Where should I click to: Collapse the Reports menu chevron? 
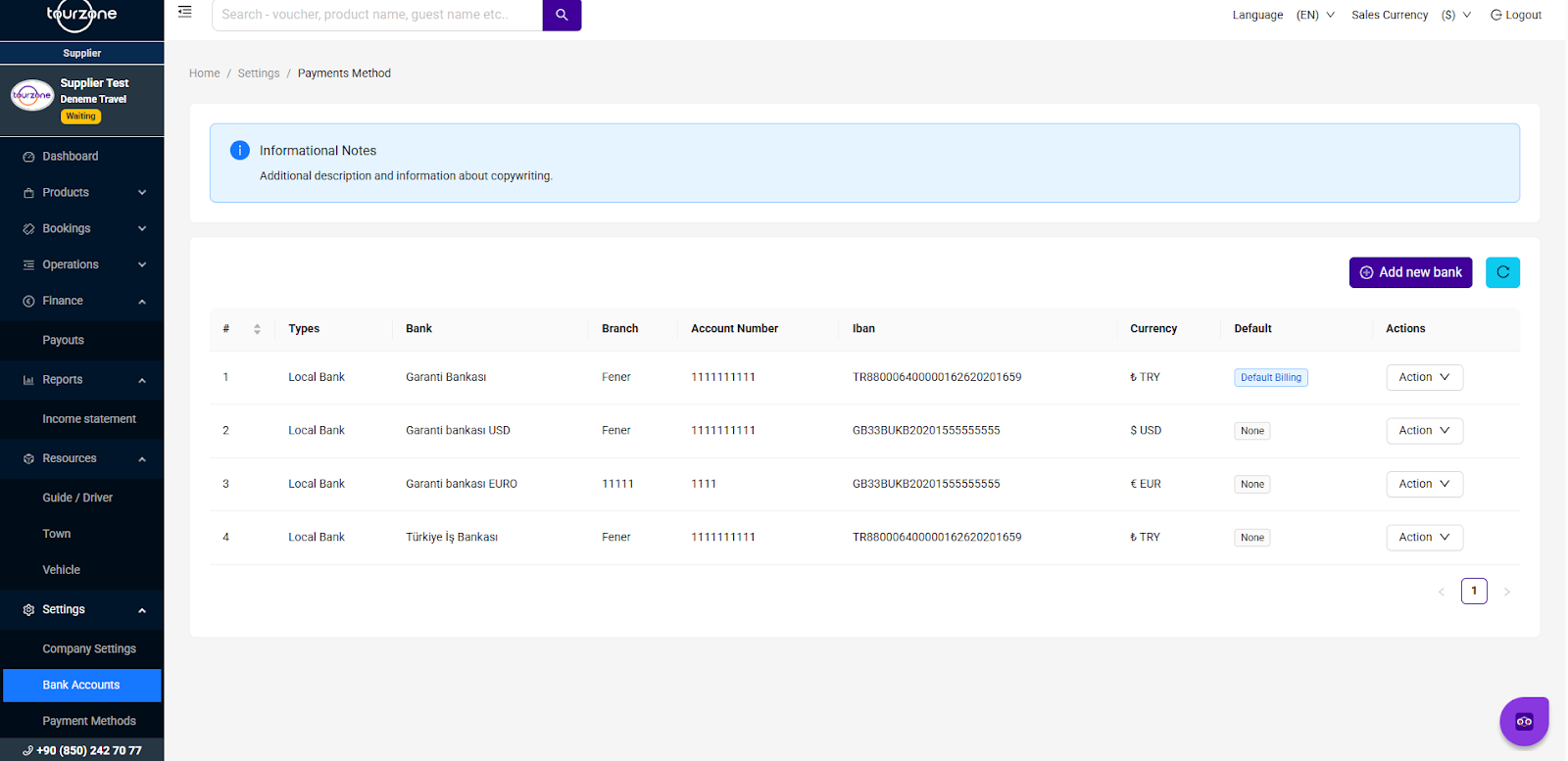pyautogui.click(x=142, y=380)
